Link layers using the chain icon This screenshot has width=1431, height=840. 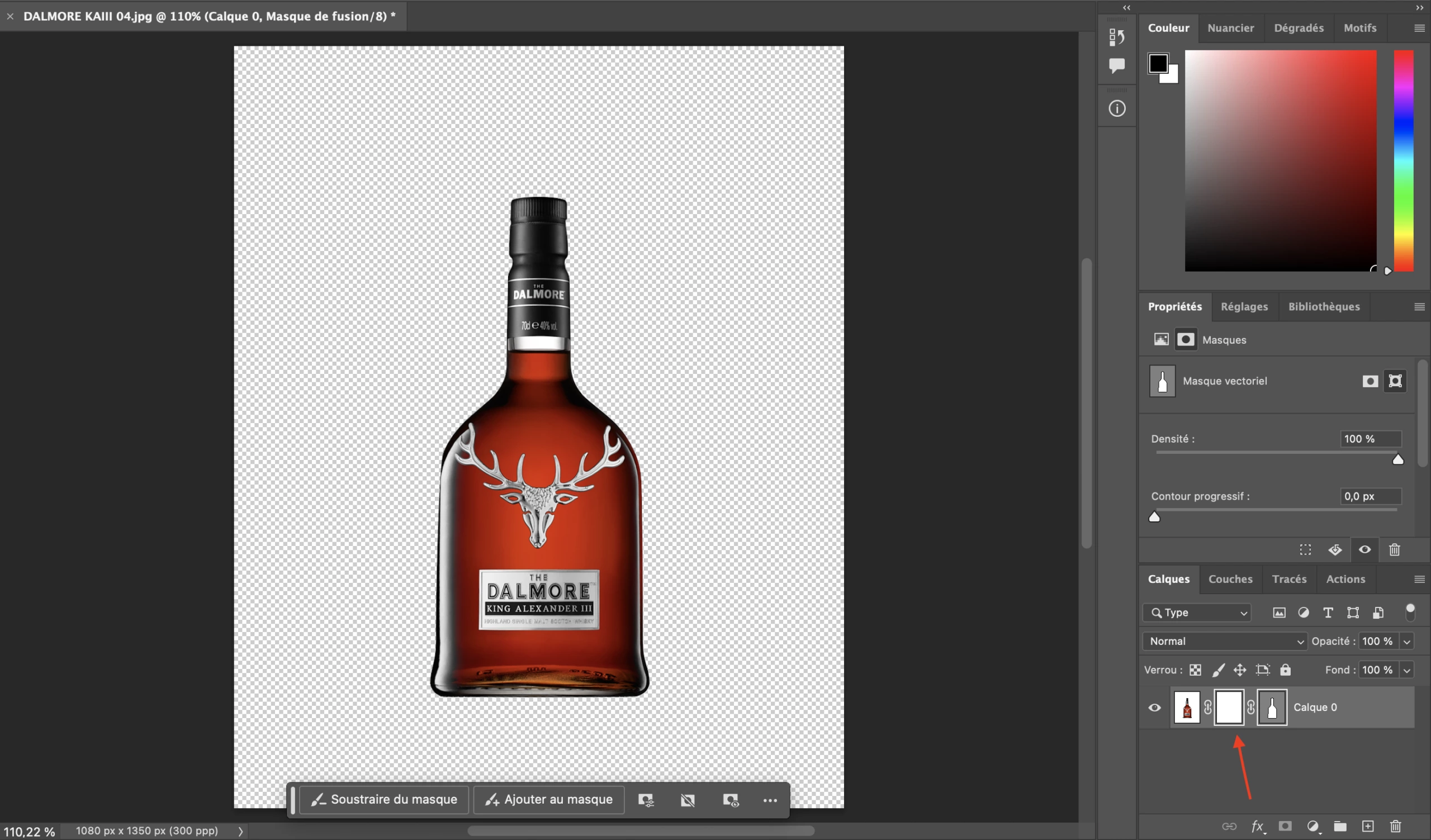tap(1228, 826)
